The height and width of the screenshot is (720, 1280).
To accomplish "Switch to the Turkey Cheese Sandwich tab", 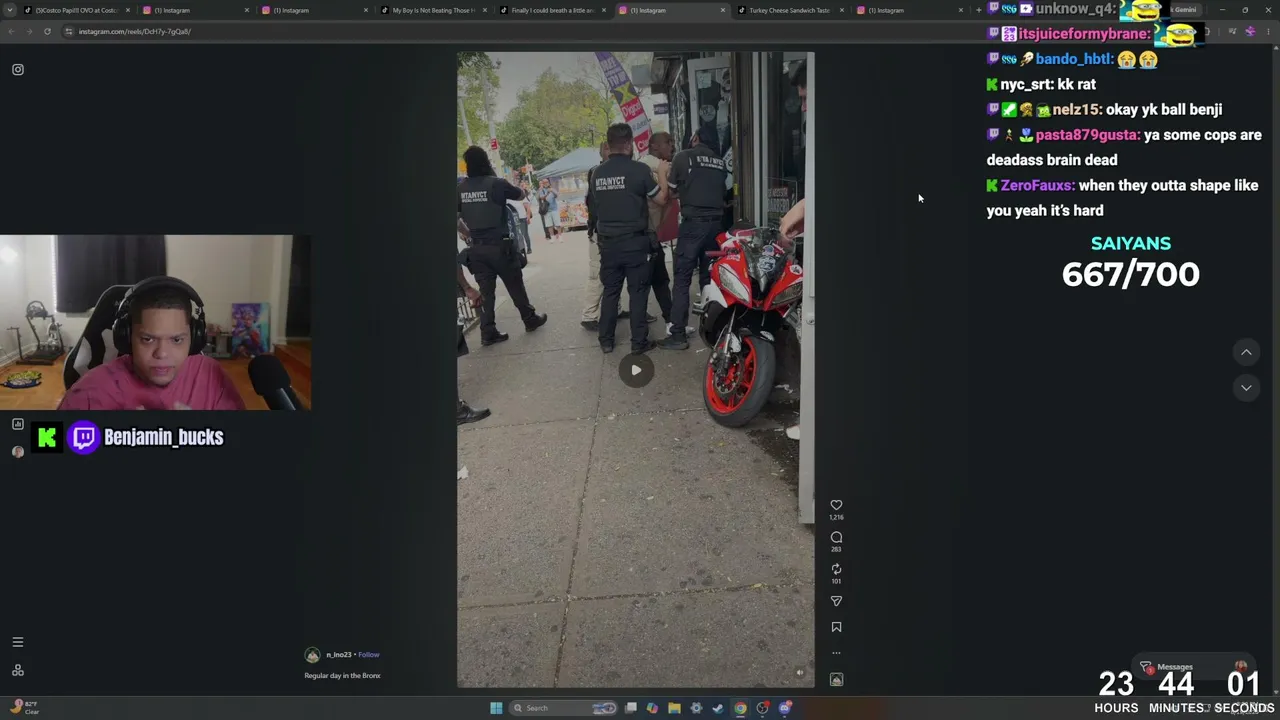I will pyautogui.click(x=790, y=10).
